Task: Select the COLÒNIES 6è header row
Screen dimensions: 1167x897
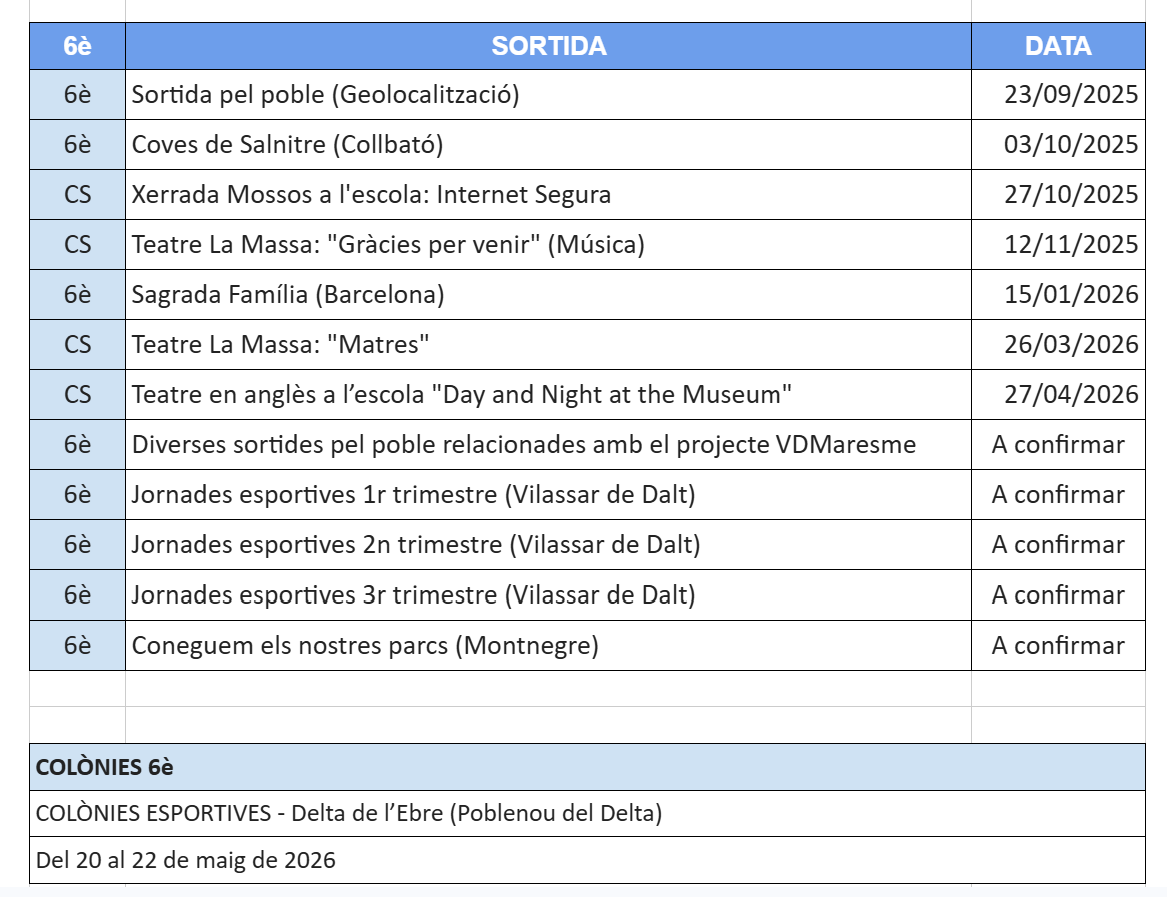Action: (587, 767)
